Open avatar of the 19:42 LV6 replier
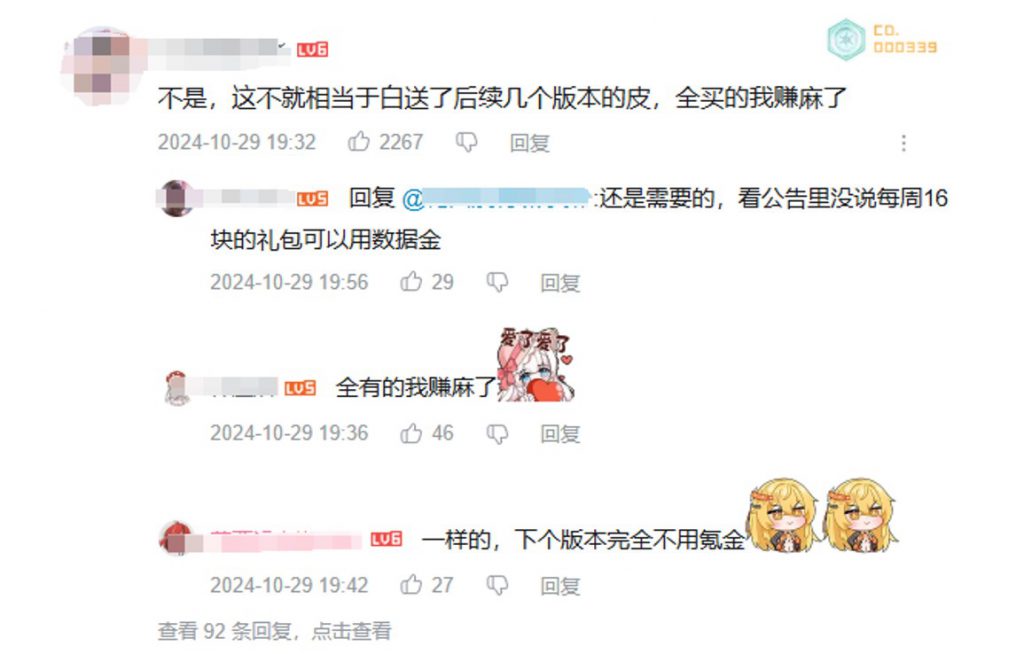 [176, 539]
